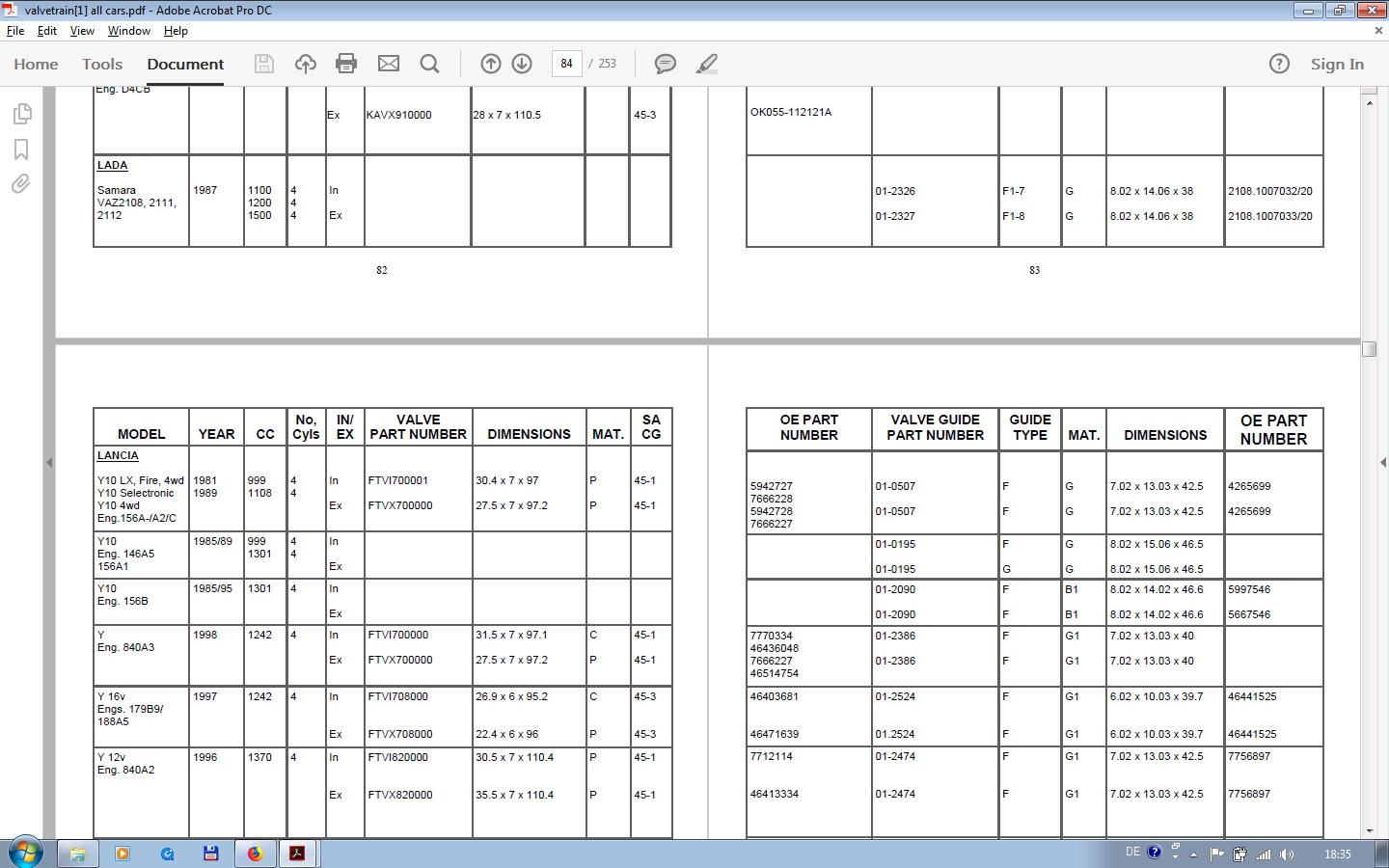
Task: Click the 2108.1007032/20 part number
Action: coord(1270,191)
